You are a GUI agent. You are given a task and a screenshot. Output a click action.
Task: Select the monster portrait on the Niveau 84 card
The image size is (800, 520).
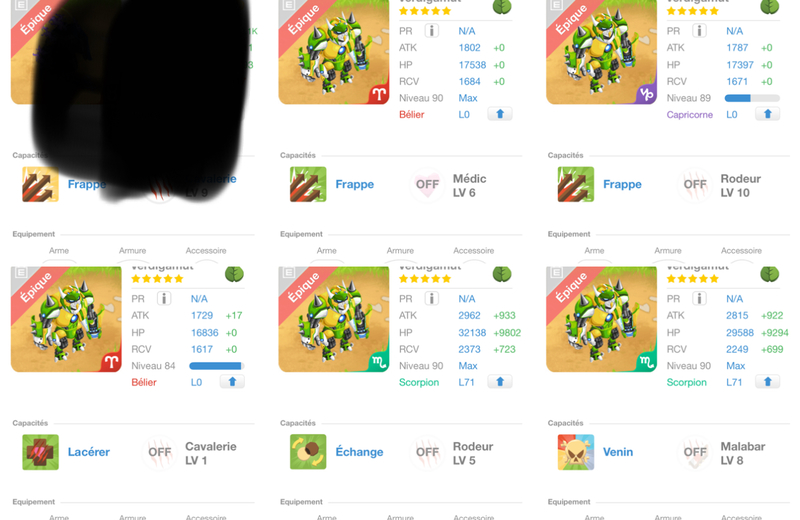pos(66,319)
